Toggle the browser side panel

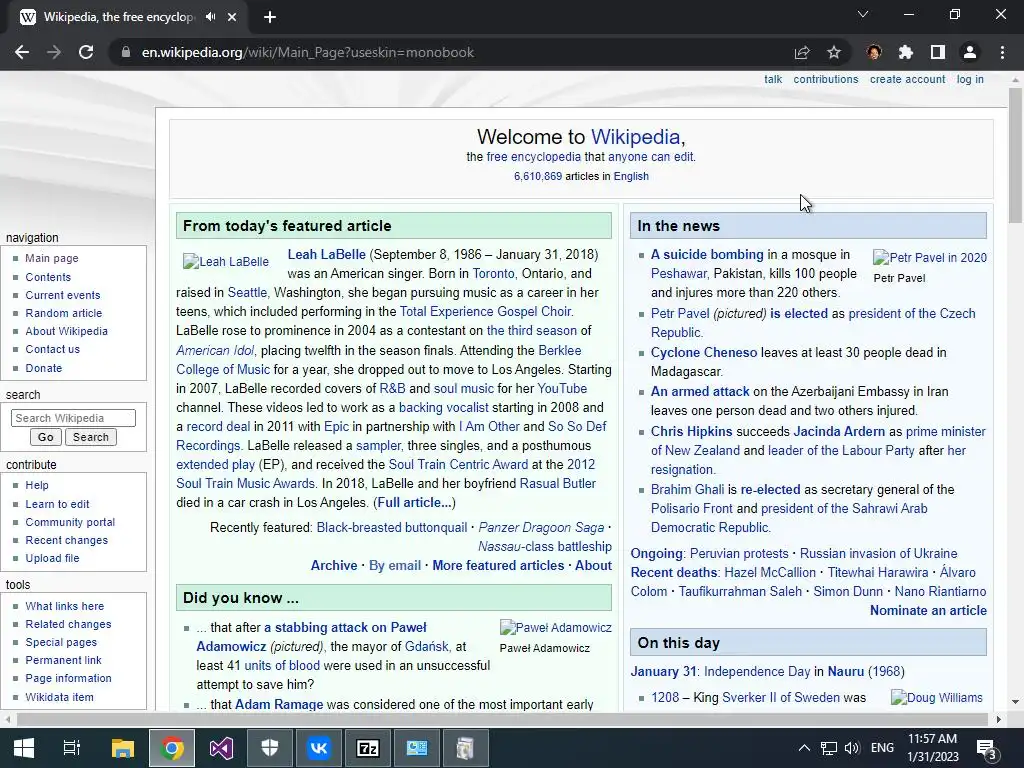pos(938,52)
